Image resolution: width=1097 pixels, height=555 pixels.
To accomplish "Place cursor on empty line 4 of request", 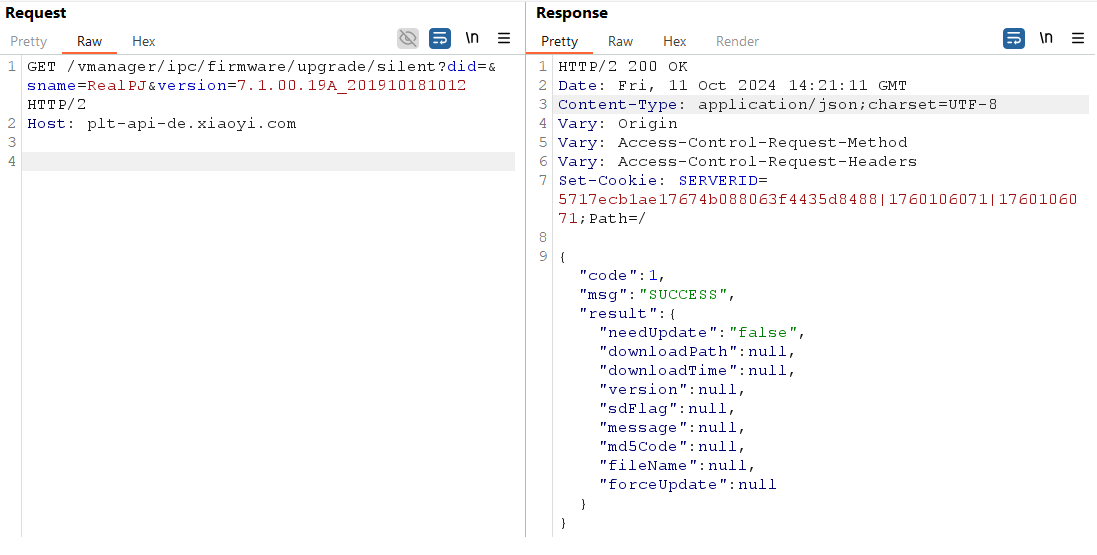I will tap(268, 162).
